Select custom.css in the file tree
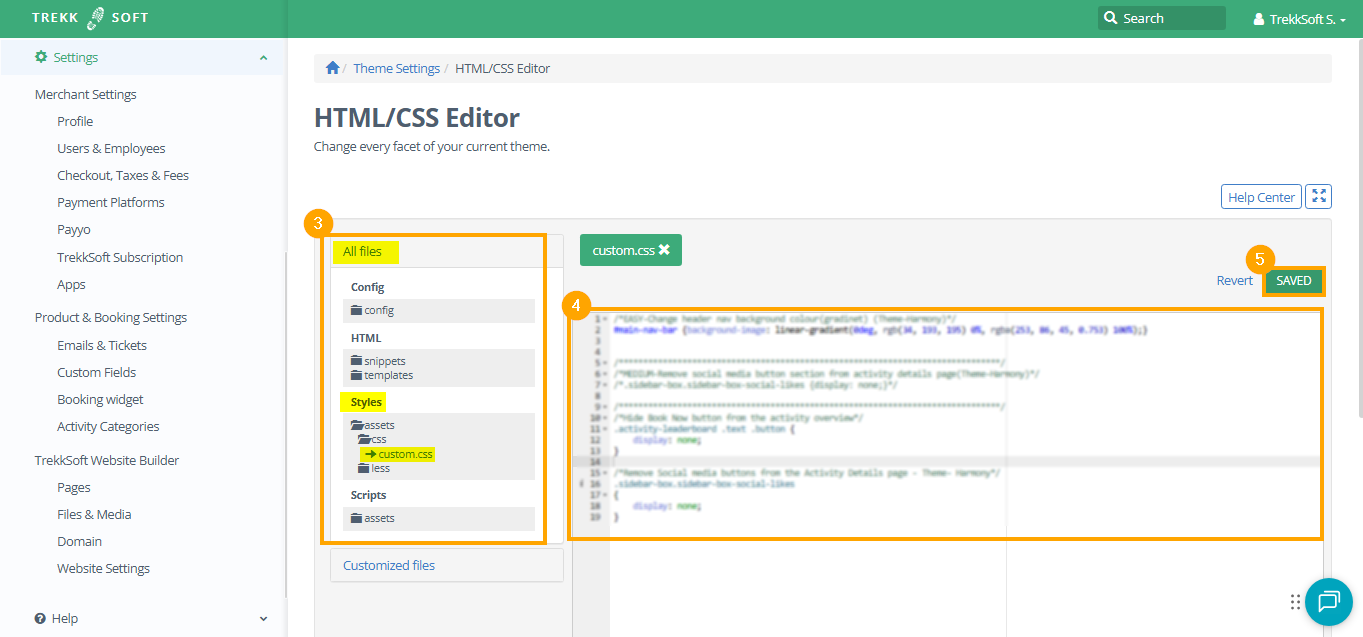The width and height of the screenshot is (1363, 637). point(405,454)
